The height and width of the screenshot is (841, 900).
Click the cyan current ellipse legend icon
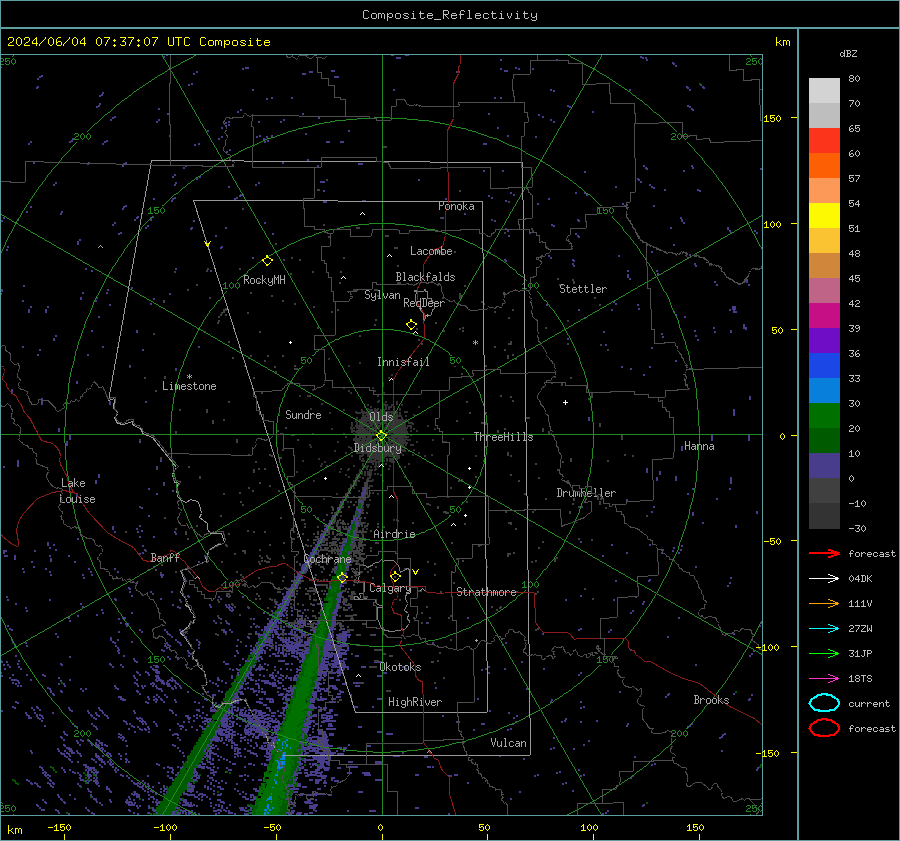(824, 703)
